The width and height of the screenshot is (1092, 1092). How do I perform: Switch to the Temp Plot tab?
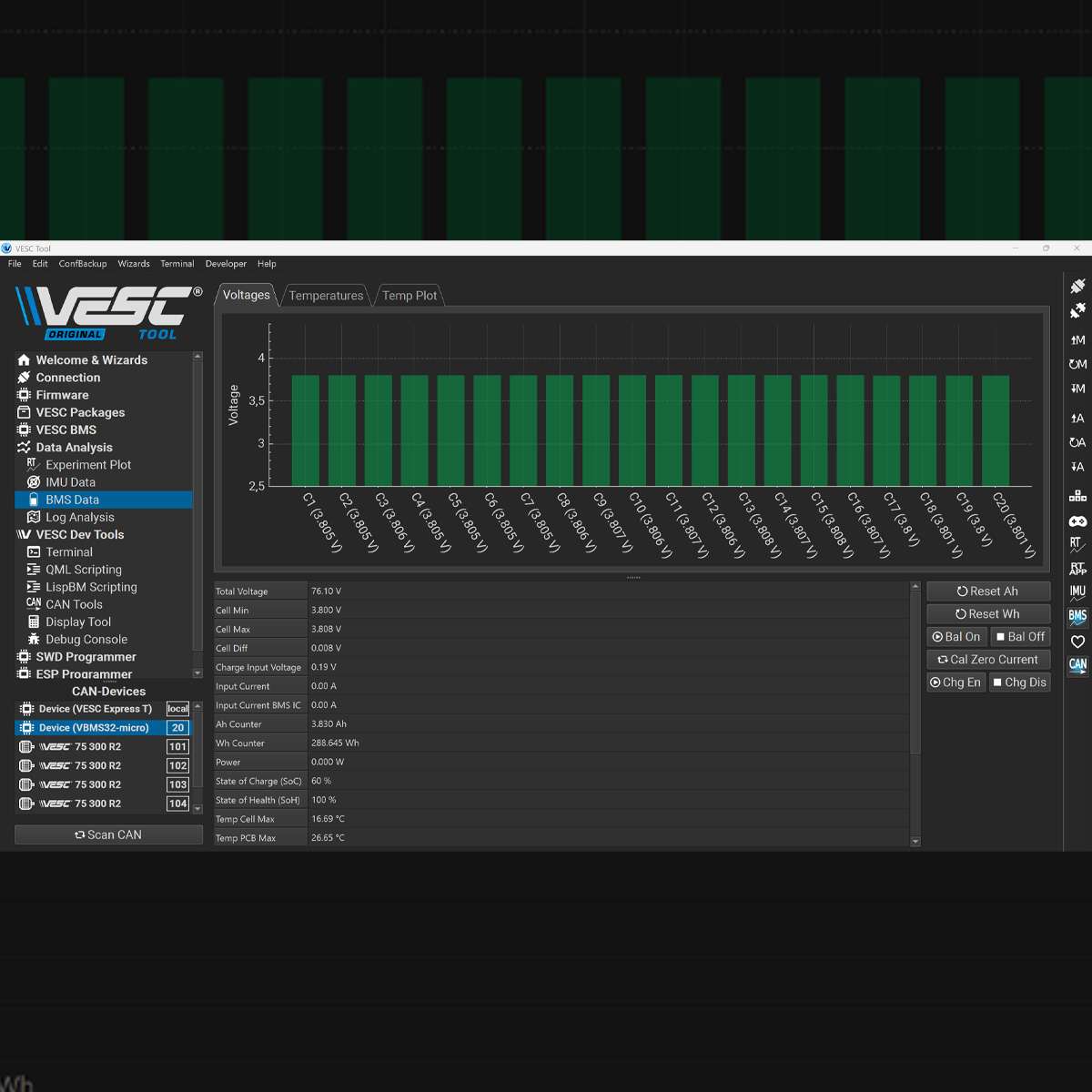[409, 296]
